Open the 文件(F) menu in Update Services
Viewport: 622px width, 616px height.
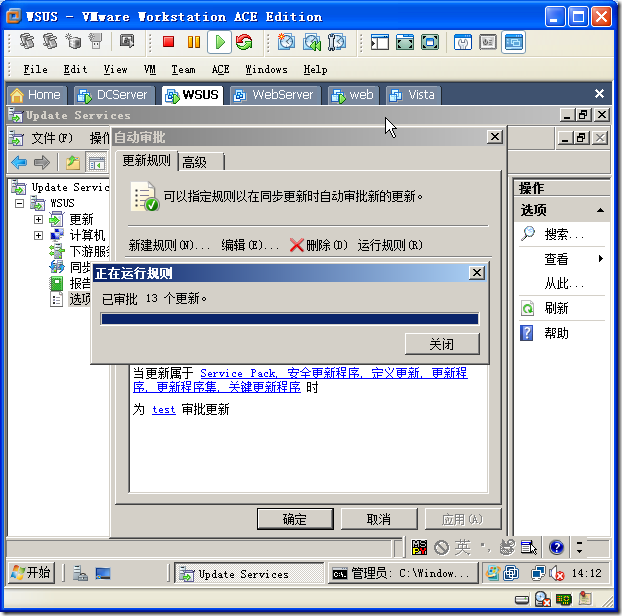52,138
